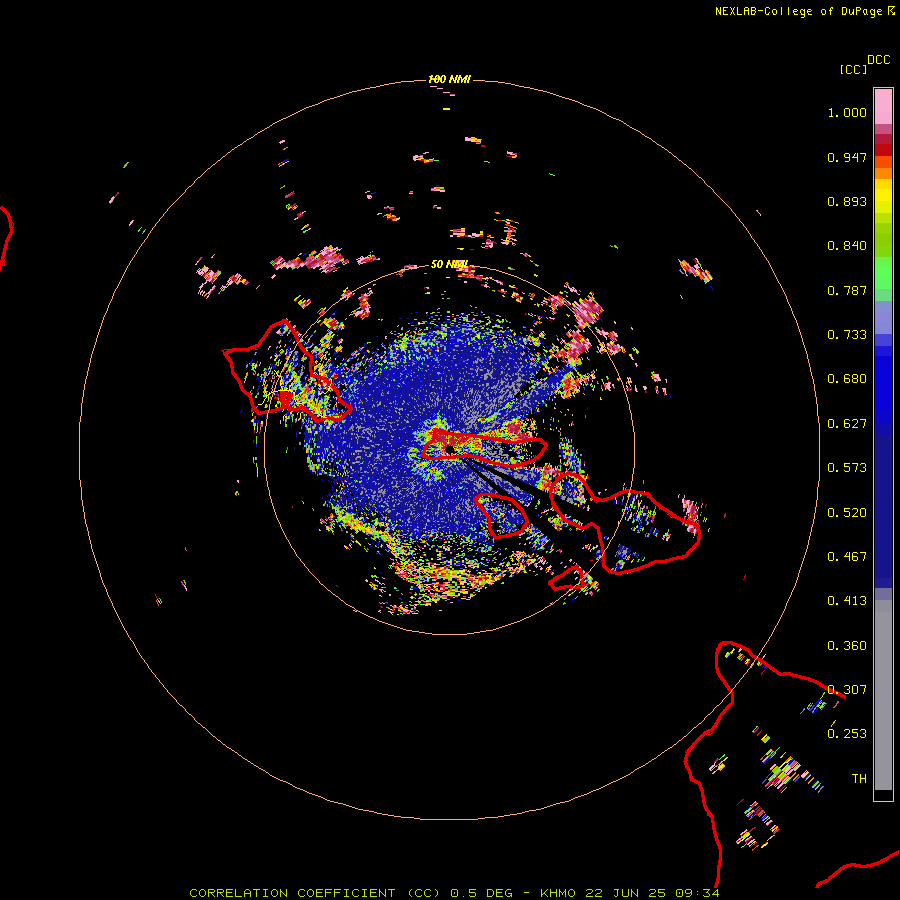The width and height of the screenshot is (900, 900).
Task: Click the Correlation Coefficient caption at bottom
Action: (454, 893)
